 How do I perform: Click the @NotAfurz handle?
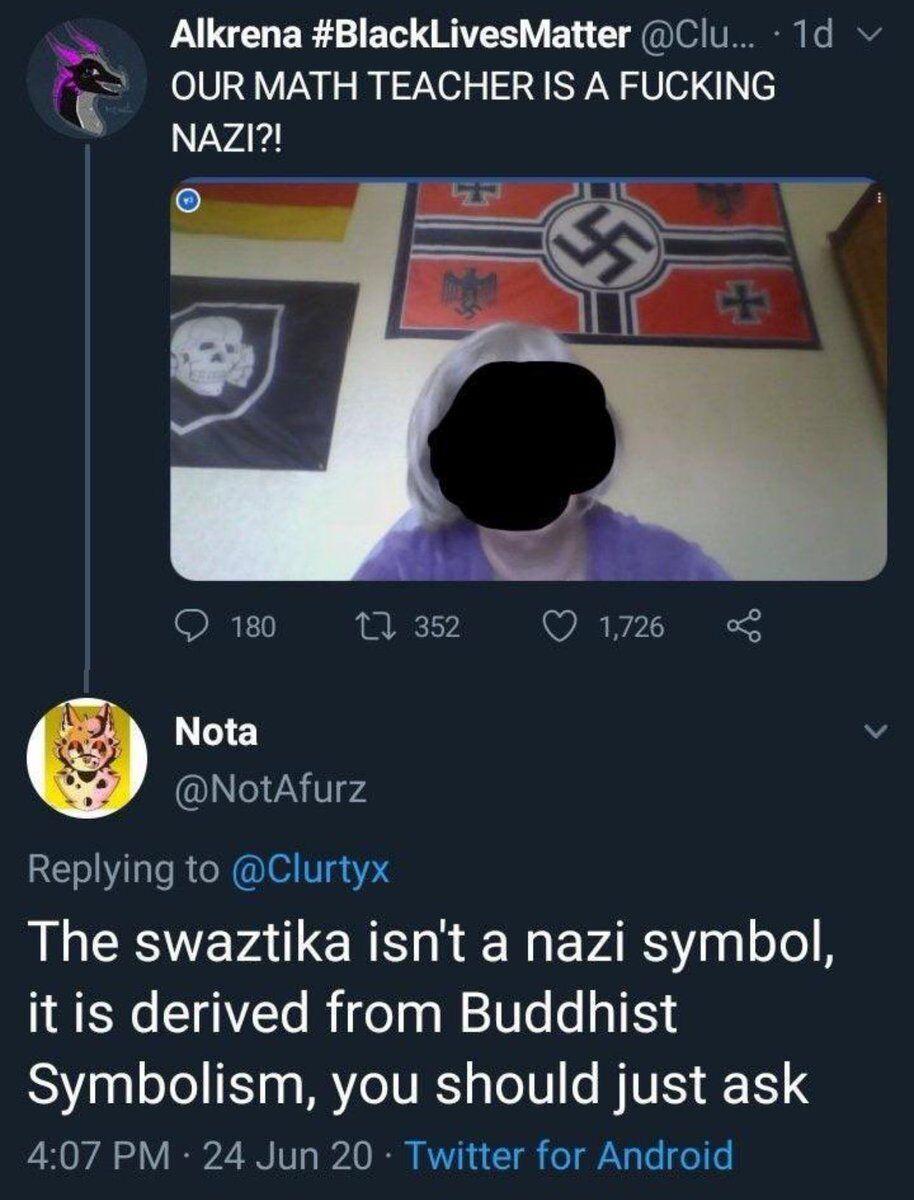[x=271, y=791]
